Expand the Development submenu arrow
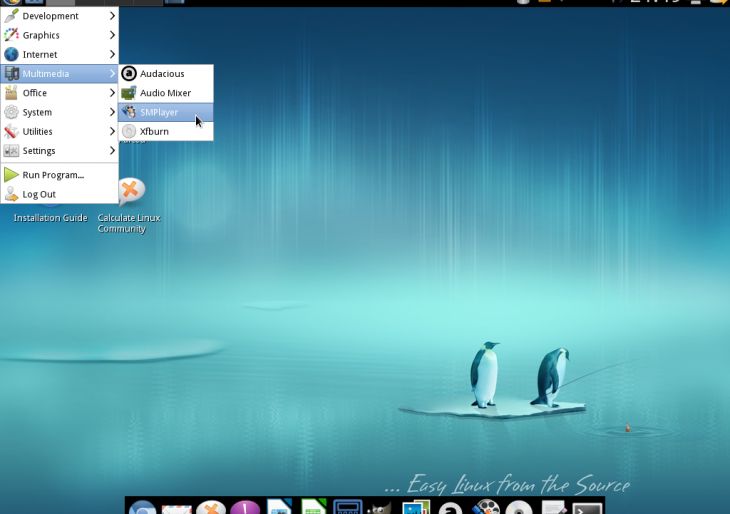The image size is (730, 514). (x=112, y=16)
